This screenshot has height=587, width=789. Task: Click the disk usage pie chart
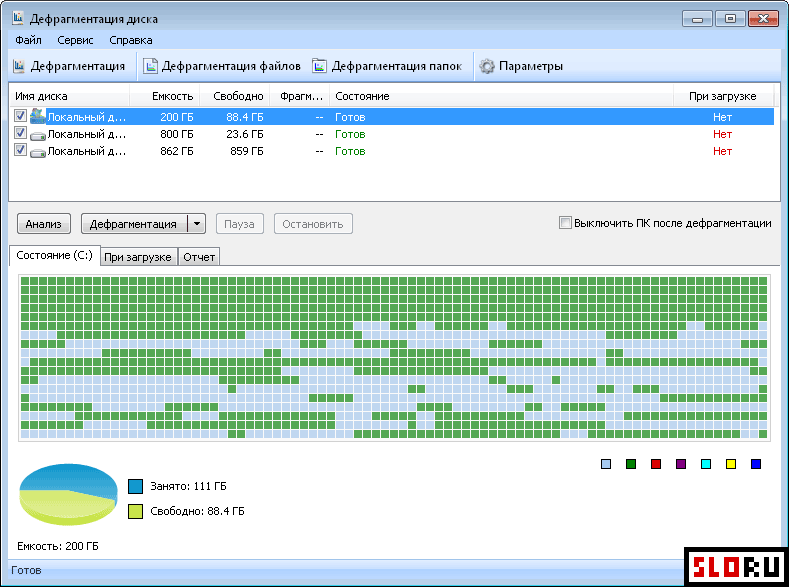click(68, 494)
